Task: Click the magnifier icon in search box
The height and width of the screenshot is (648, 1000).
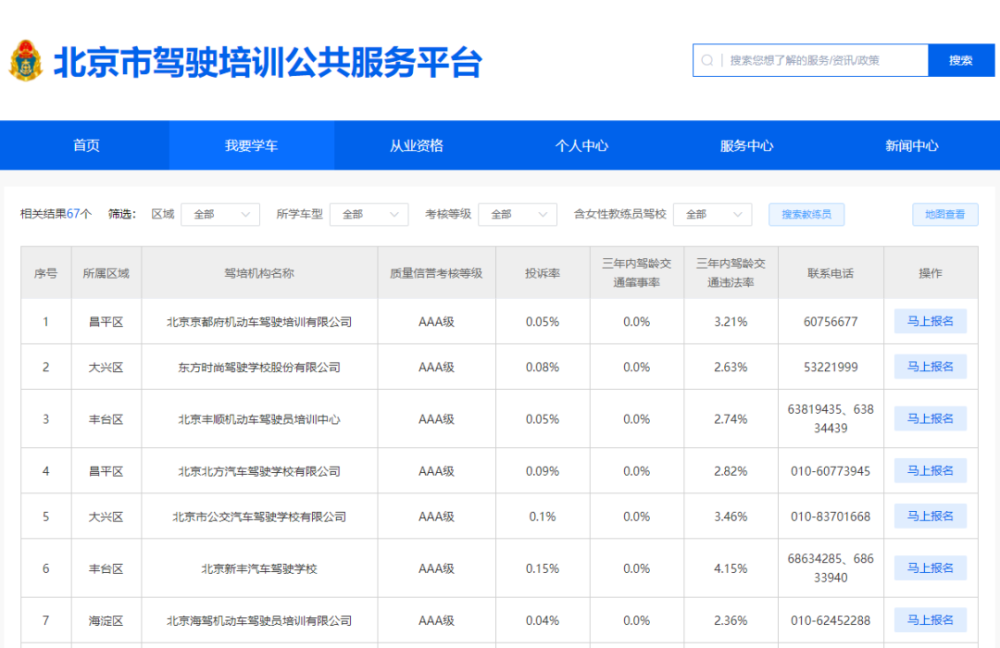Action: click(x=707, y=61)
